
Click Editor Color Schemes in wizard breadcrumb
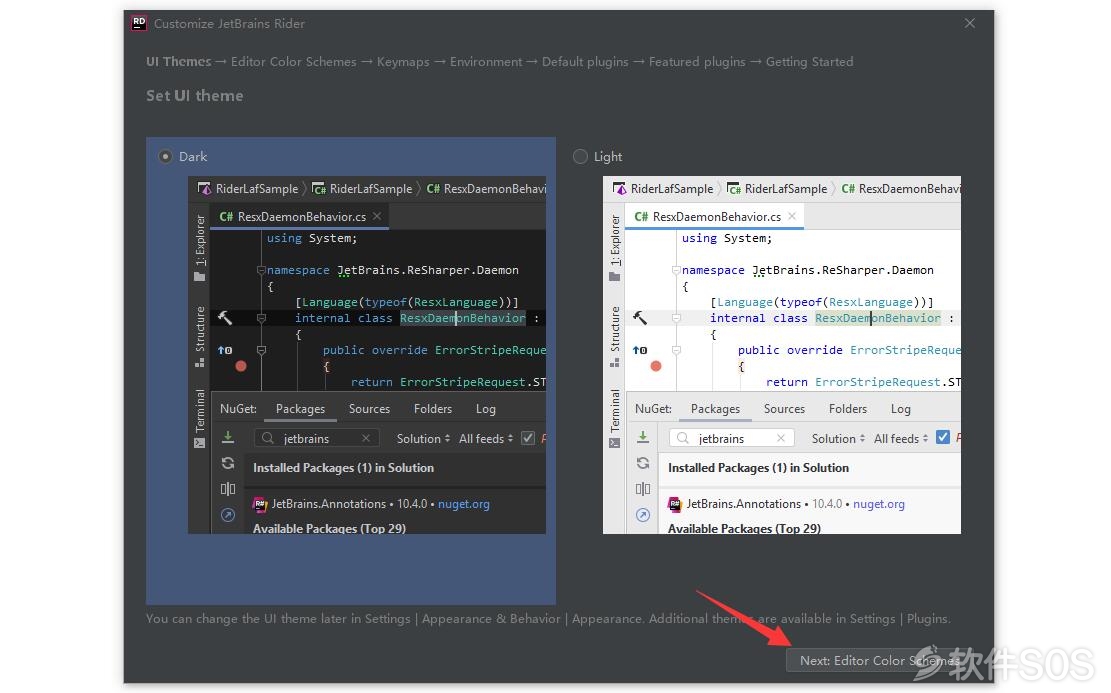pos(293,62)
